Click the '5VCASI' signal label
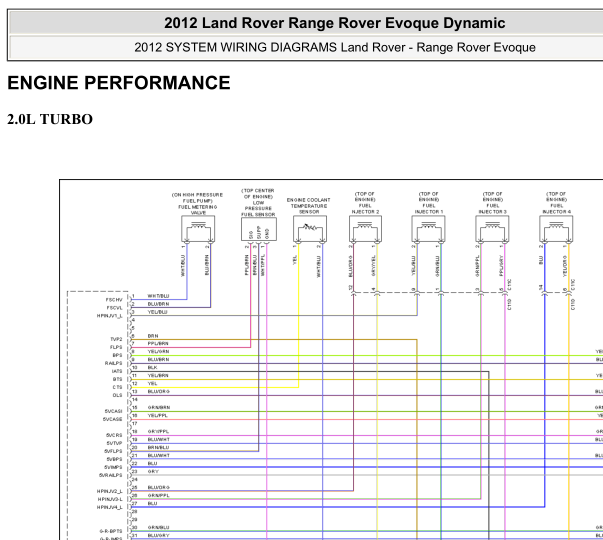The image size is (603, 540). [113, 412]
